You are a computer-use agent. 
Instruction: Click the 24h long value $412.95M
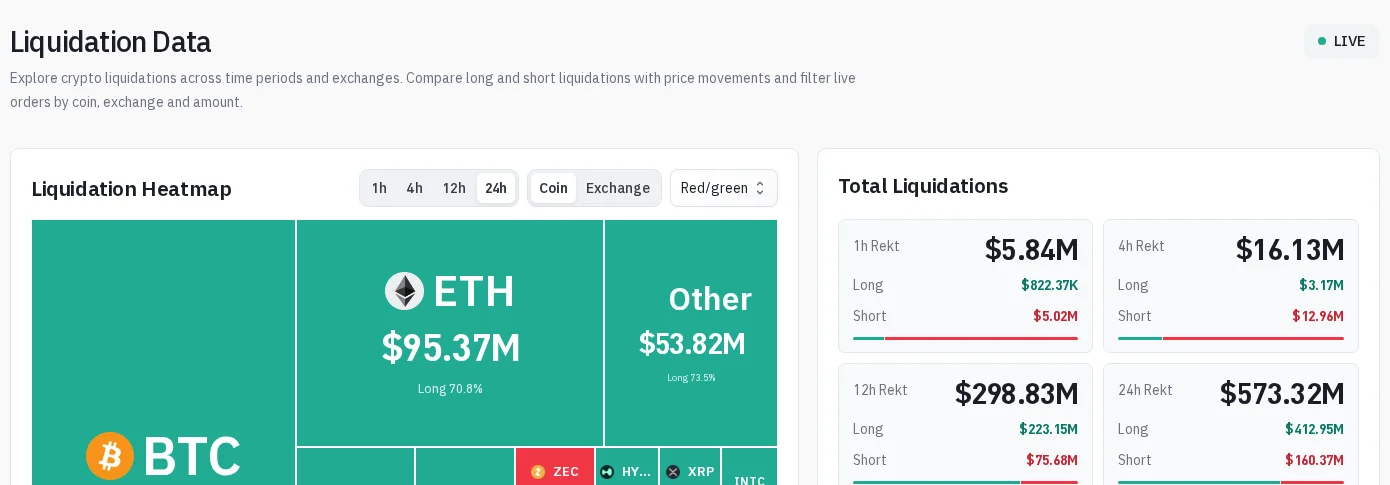(x=1314, y=429)
